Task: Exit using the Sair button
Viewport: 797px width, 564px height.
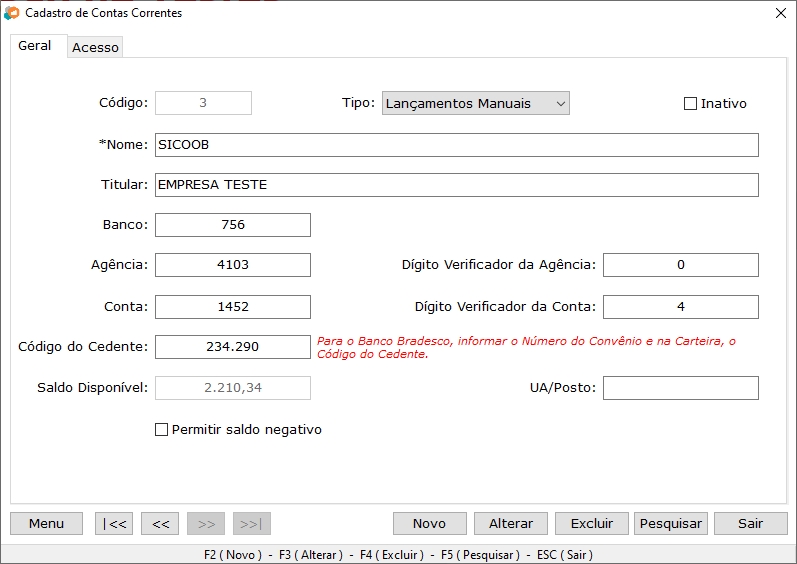Action: click(750, 523)
